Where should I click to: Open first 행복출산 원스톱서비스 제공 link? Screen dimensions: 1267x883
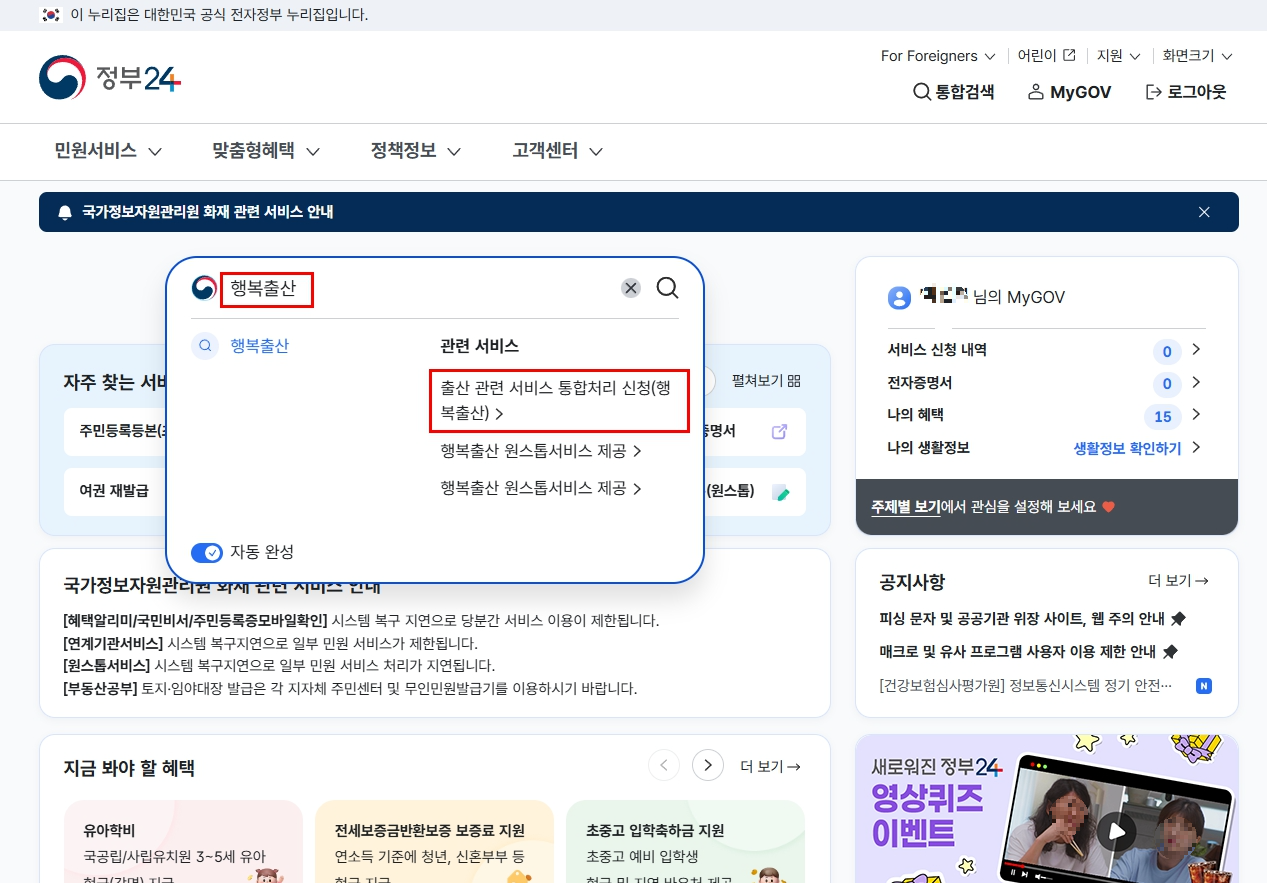(x=541, y=451)
